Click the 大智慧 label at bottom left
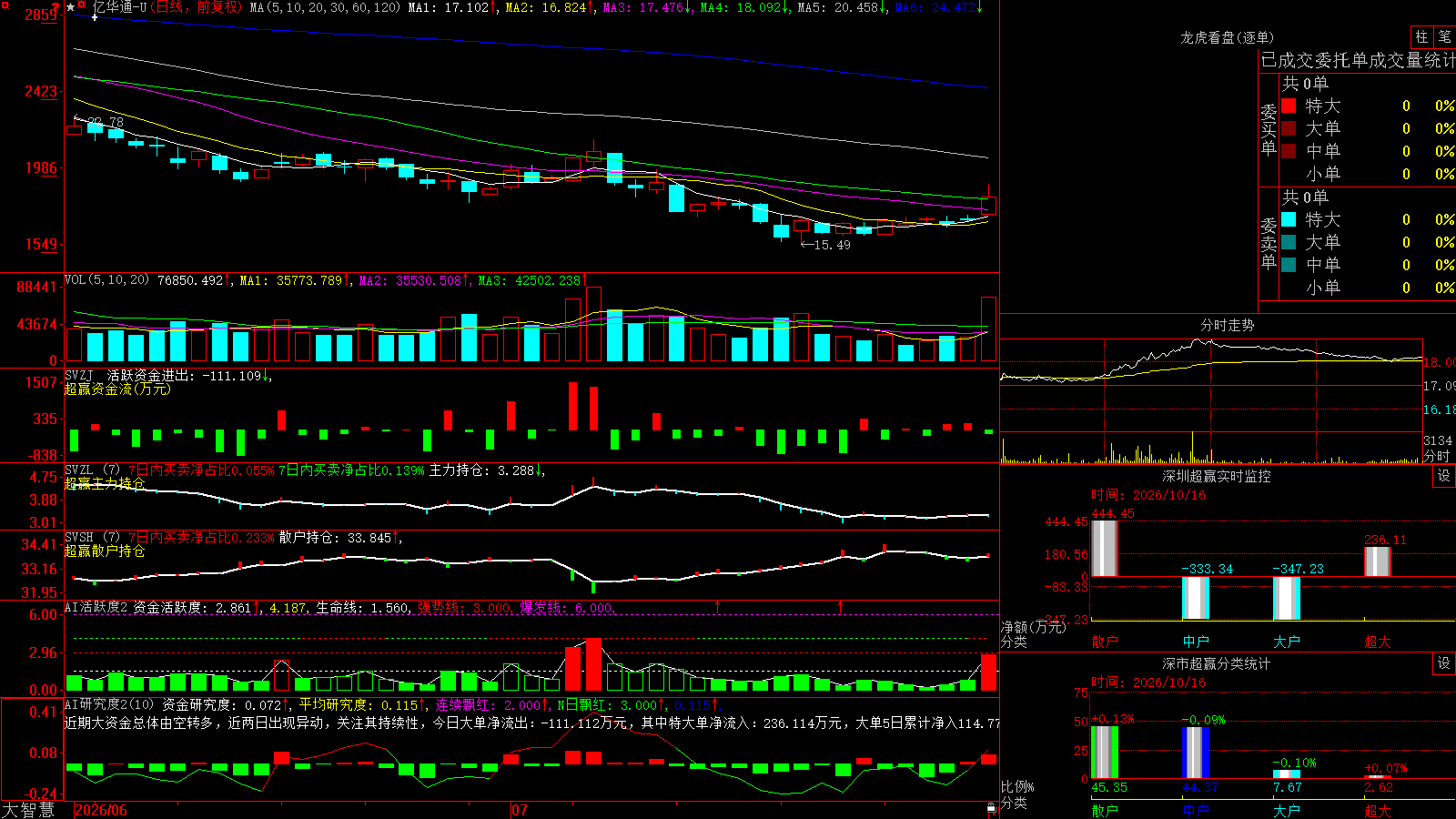This screenshot has height=819, width=1456. coord(28,810)
